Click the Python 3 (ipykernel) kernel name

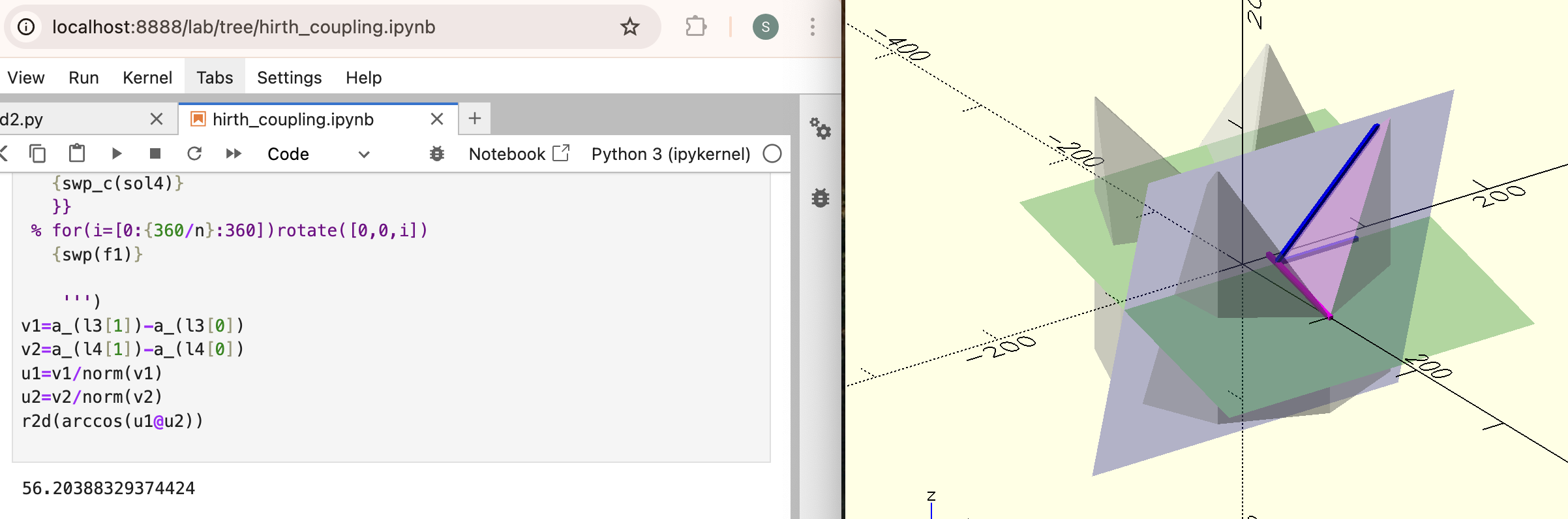671,154
